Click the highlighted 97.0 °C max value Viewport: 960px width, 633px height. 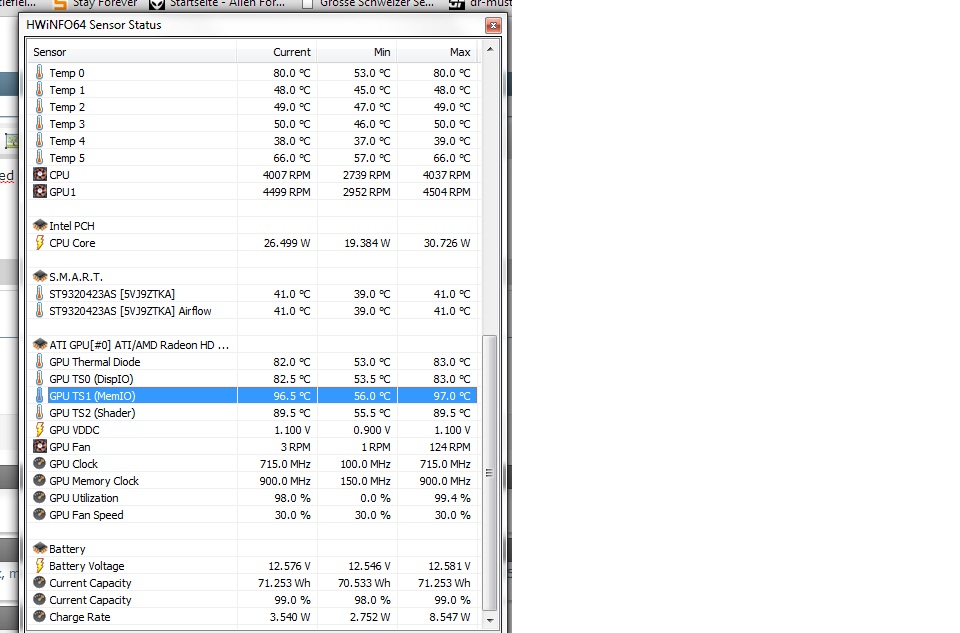tap(452, 396)
